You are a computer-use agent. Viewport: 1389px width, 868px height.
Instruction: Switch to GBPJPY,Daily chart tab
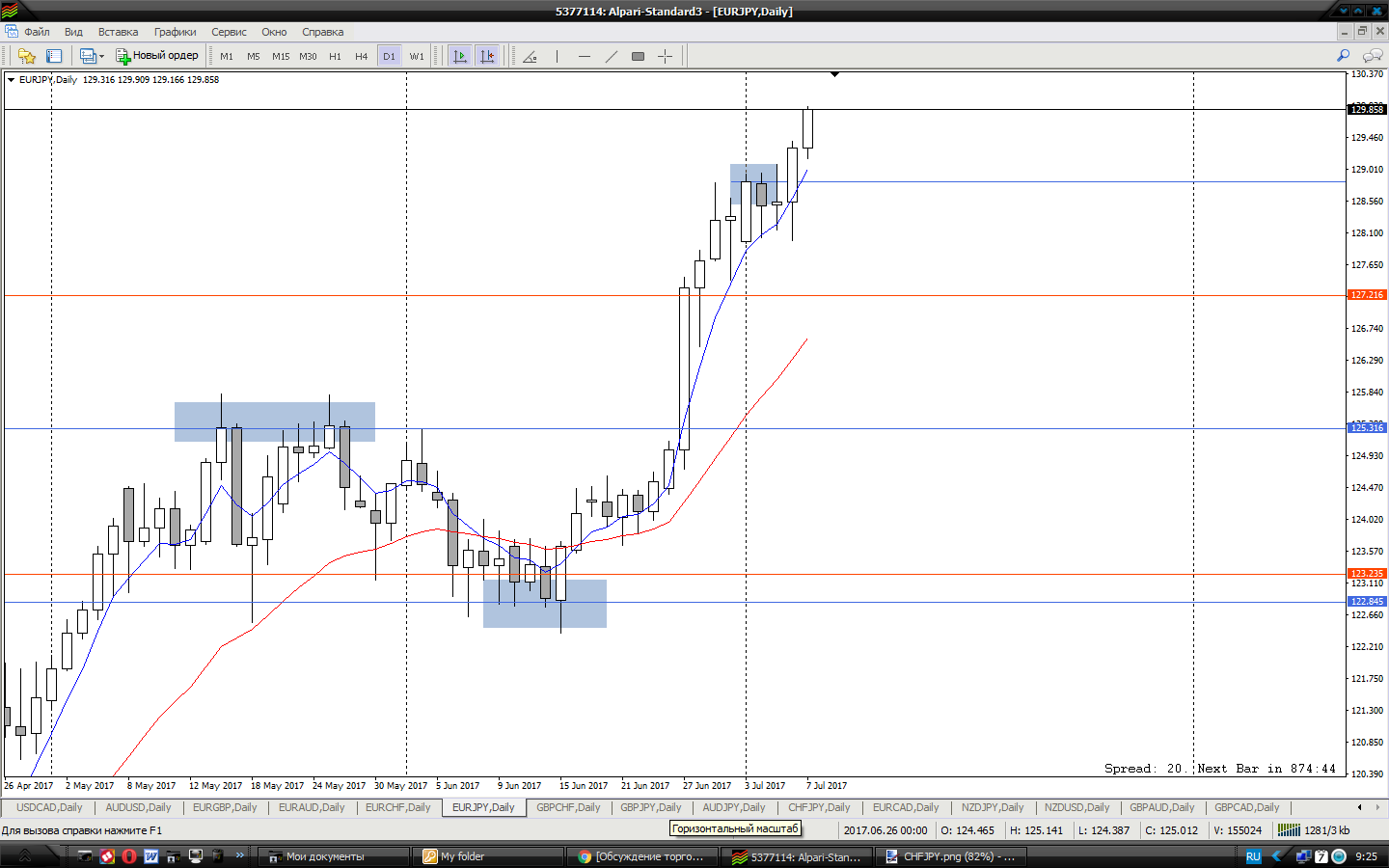[x=650, y=807]
